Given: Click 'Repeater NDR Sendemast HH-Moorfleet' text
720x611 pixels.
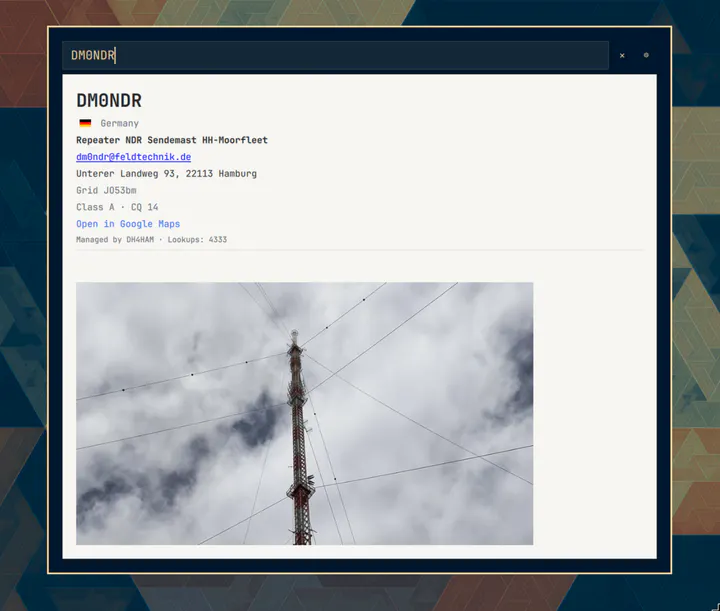Looking at the screenshot, I should point(172,140).
